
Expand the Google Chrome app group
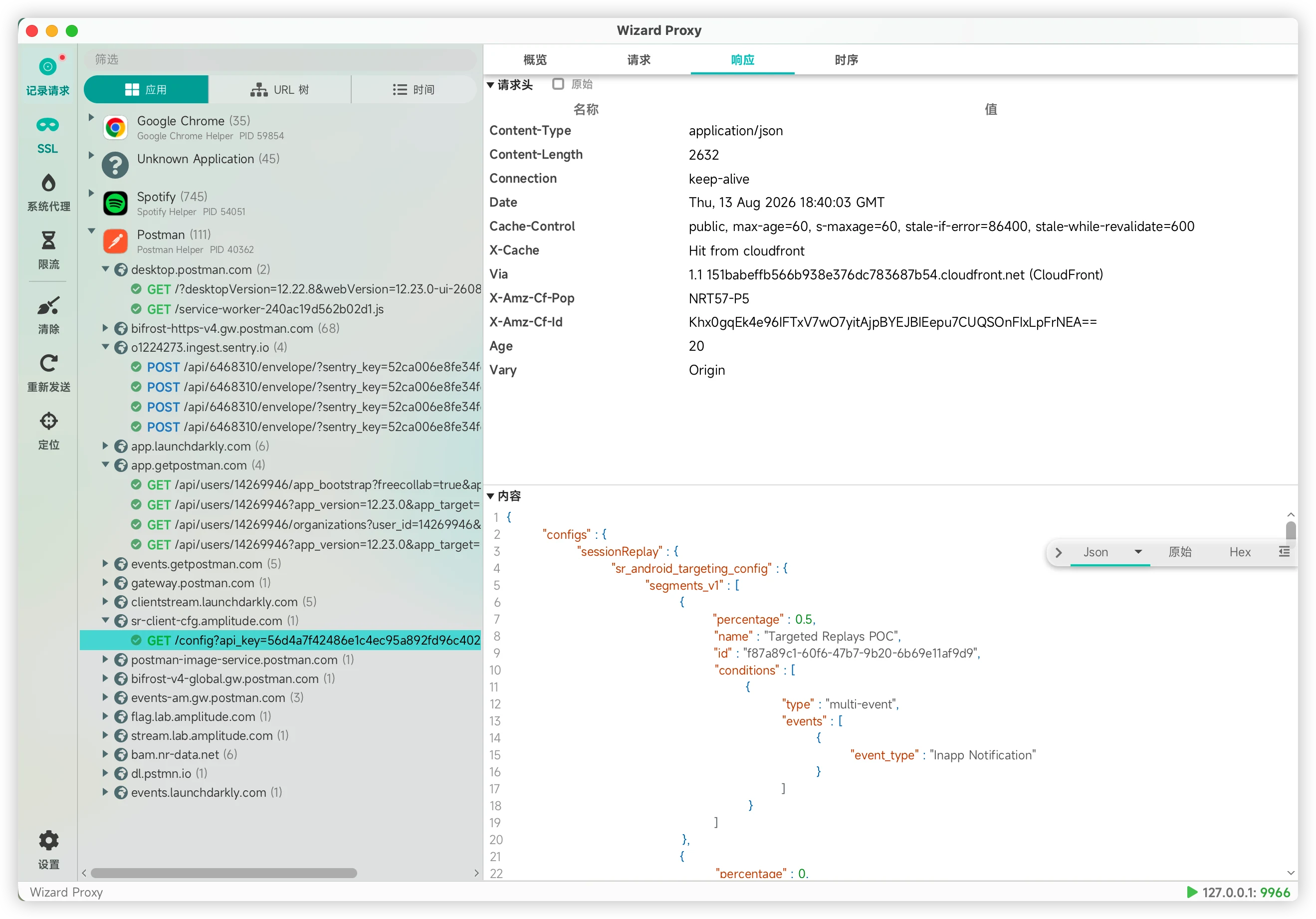click(91, 118)
